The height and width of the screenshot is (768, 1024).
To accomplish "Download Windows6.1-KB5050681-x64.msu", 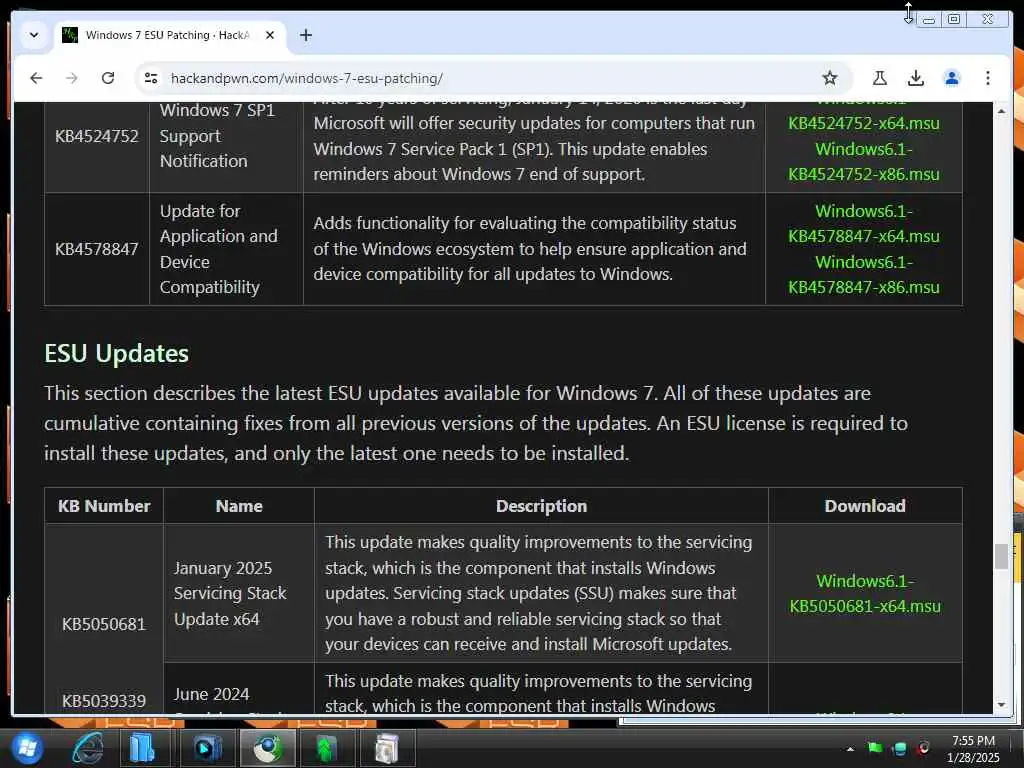I will 865,593.
